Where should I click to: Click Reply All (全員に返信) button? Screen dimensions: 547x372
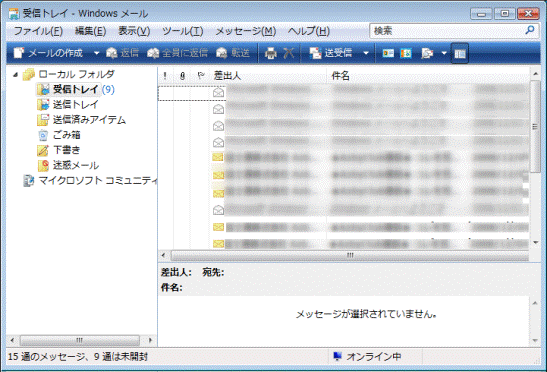coord(178,53)
